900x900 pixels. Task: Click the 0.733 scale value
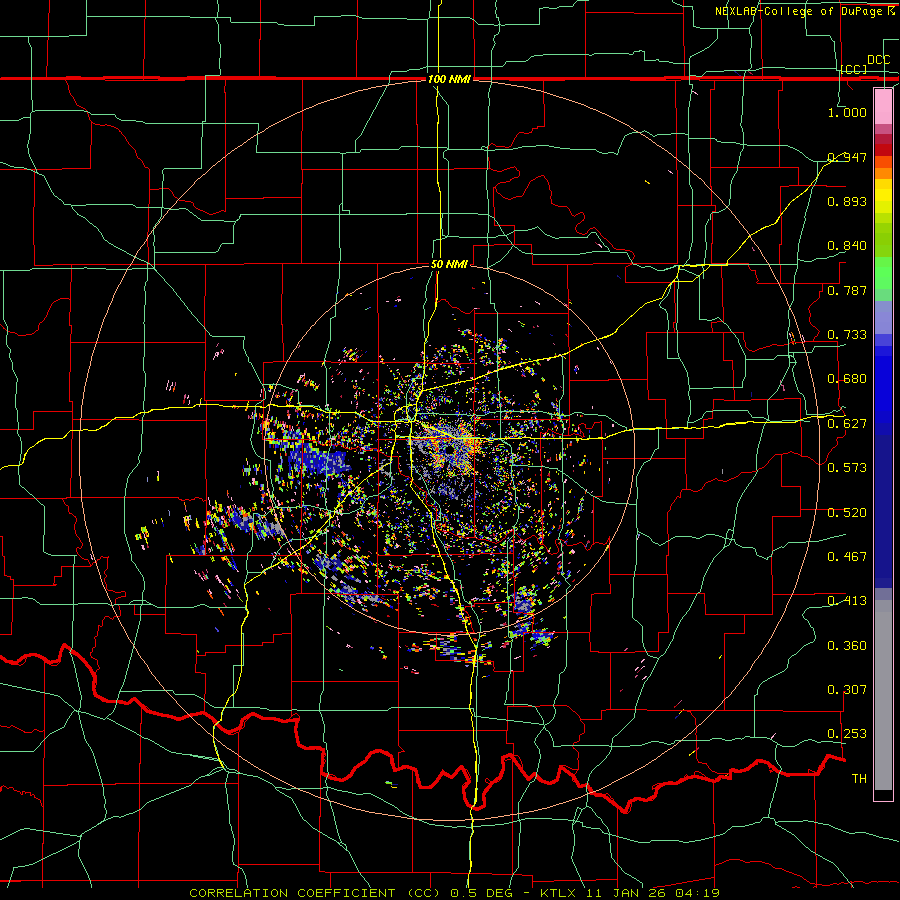[847, 335]
